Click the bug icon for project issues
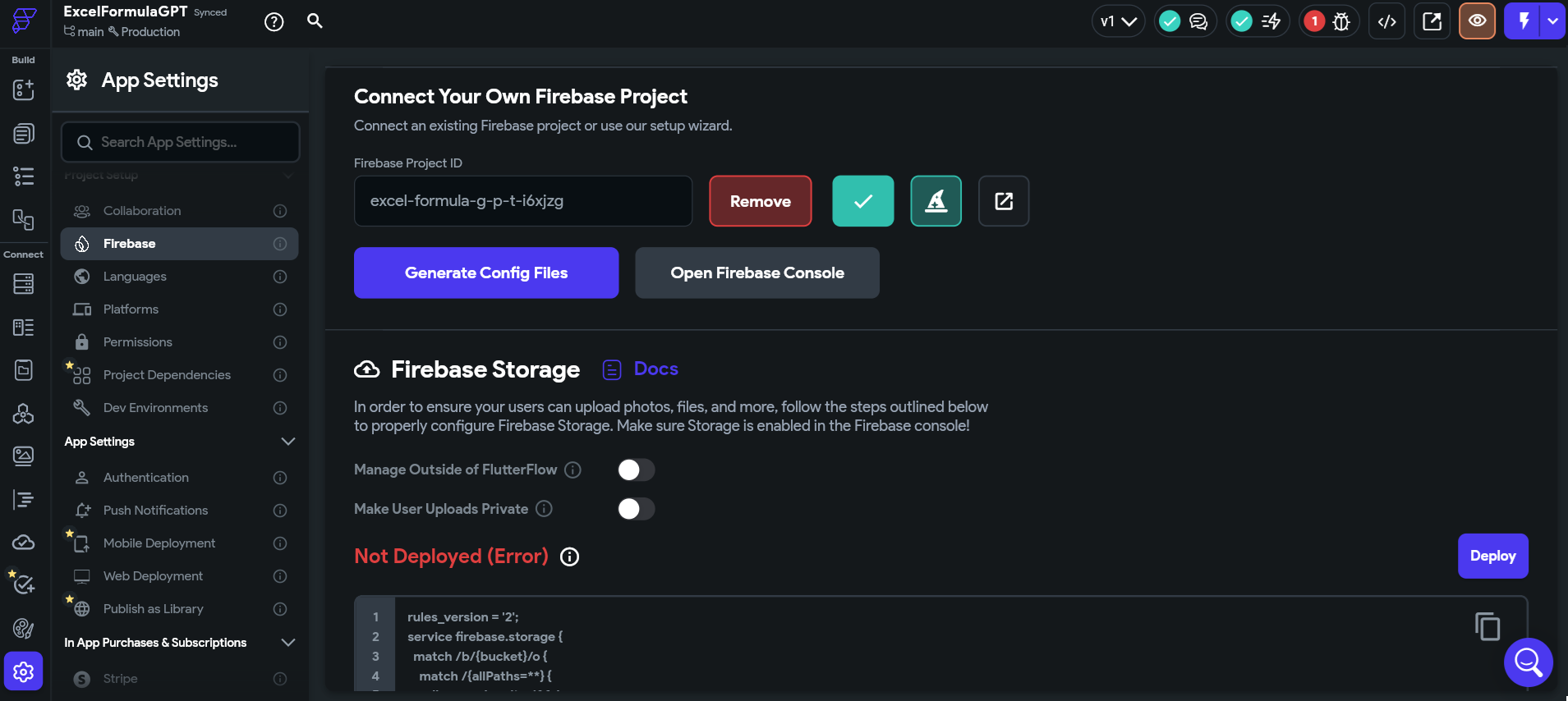Image resolution: width=1568 pixels, height=701 pixels. [x=1341, y=21]
